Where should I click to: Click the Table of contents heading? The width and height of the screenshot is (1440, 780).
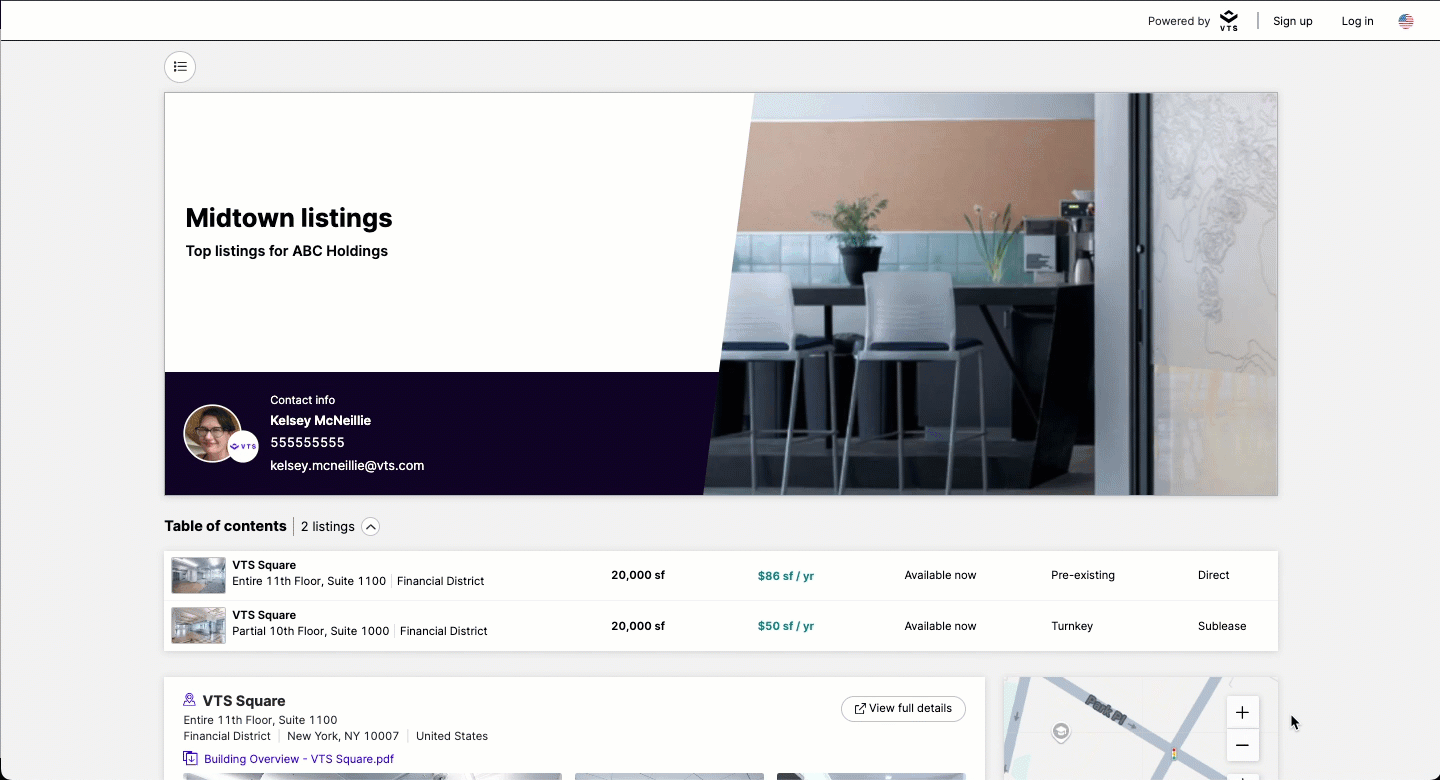[x=226, y=526]
